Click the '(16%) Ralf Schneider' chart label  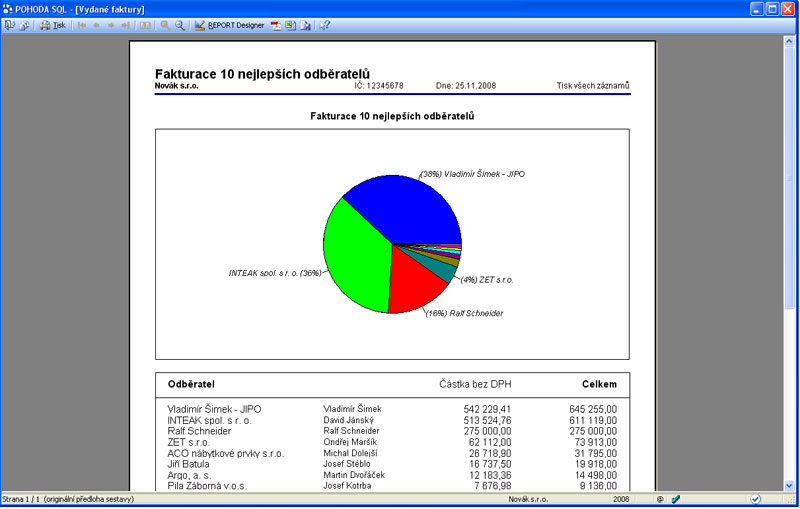point(464,313)
